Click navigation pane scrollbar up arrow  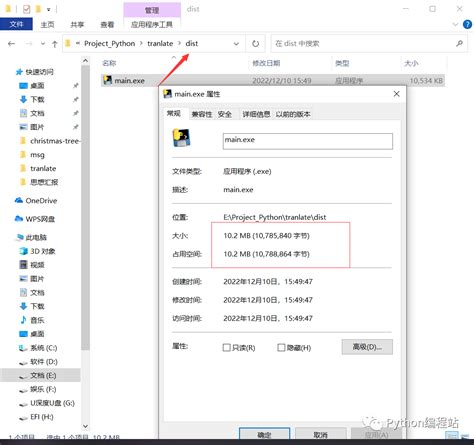point(85,61)
